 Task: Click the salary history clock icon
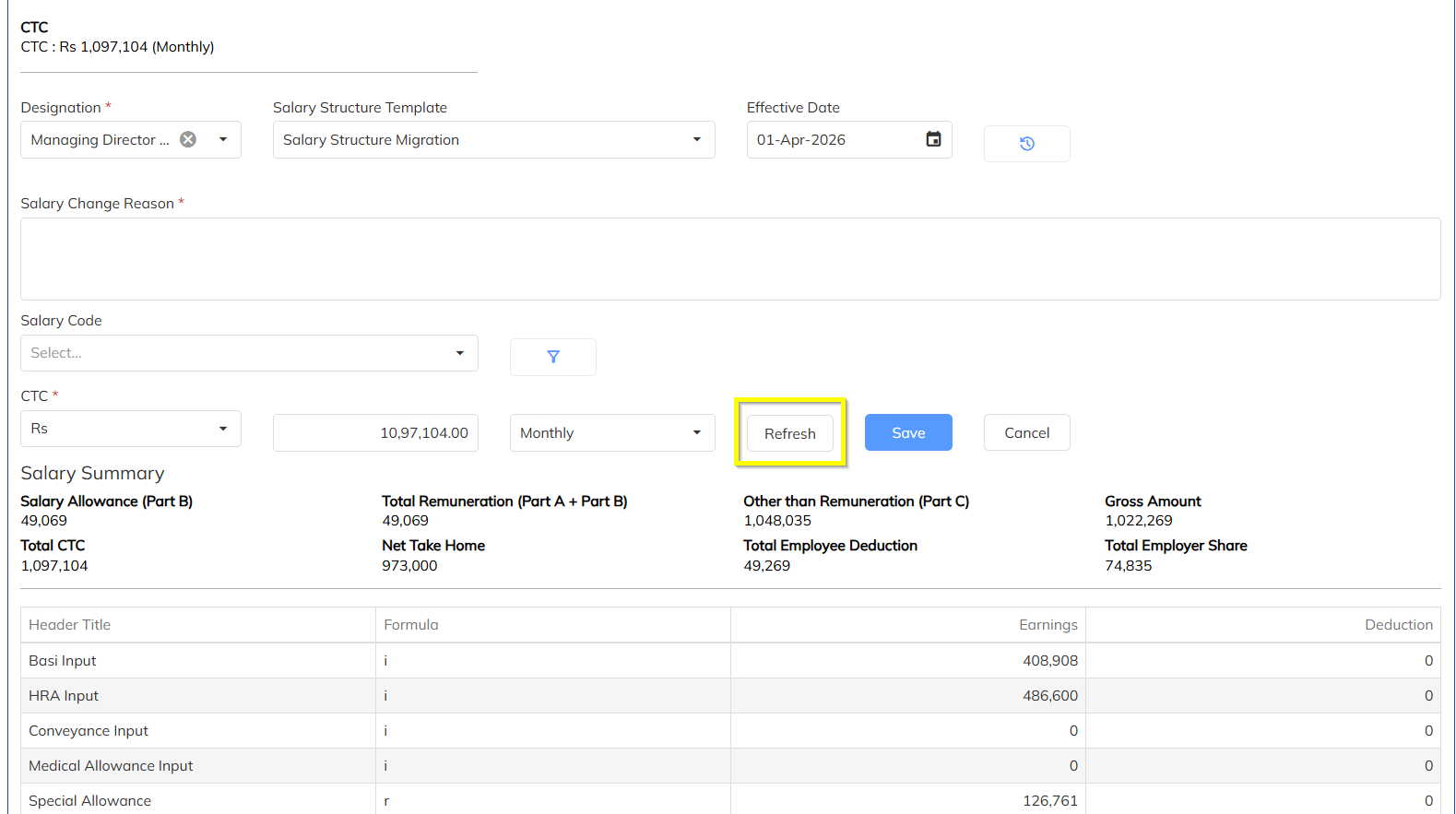[x=1026, y=144]
